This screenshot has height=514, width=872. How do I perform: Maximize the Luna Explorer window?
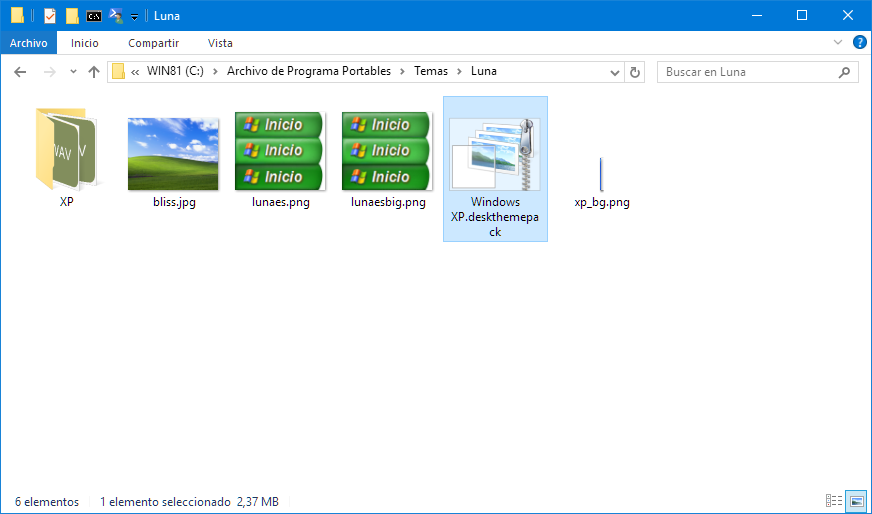802,16
